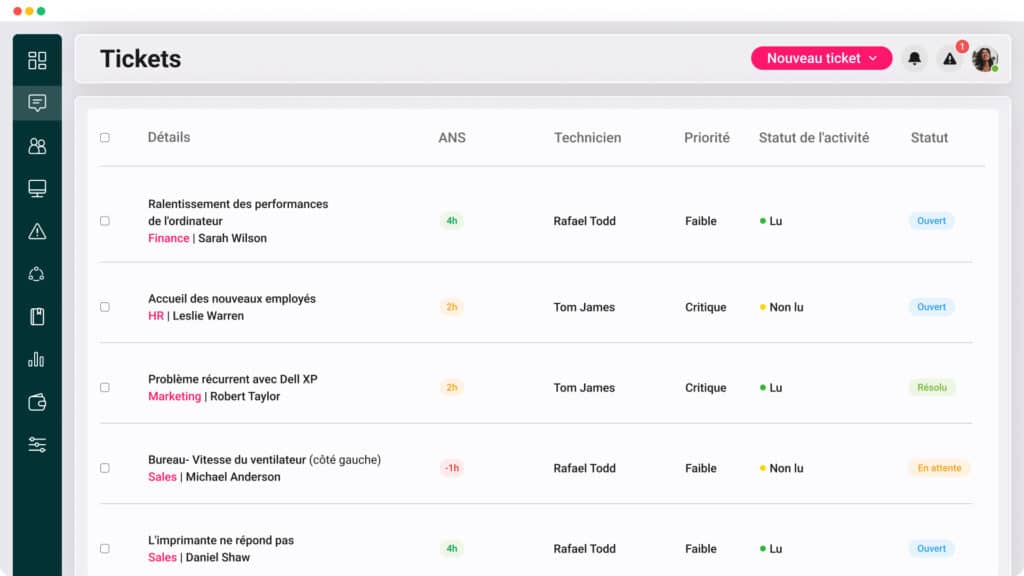The image size is (1024, 576).
Task: Sort by the ANS column header
Action: tap(452, 138)
